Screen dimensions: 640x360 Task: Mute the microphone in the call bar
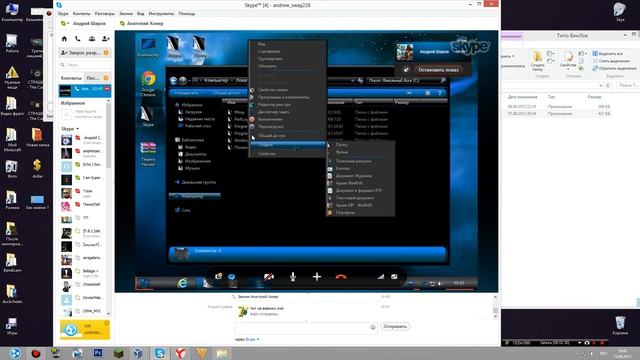pyautogui.click(x=293, y=277)
